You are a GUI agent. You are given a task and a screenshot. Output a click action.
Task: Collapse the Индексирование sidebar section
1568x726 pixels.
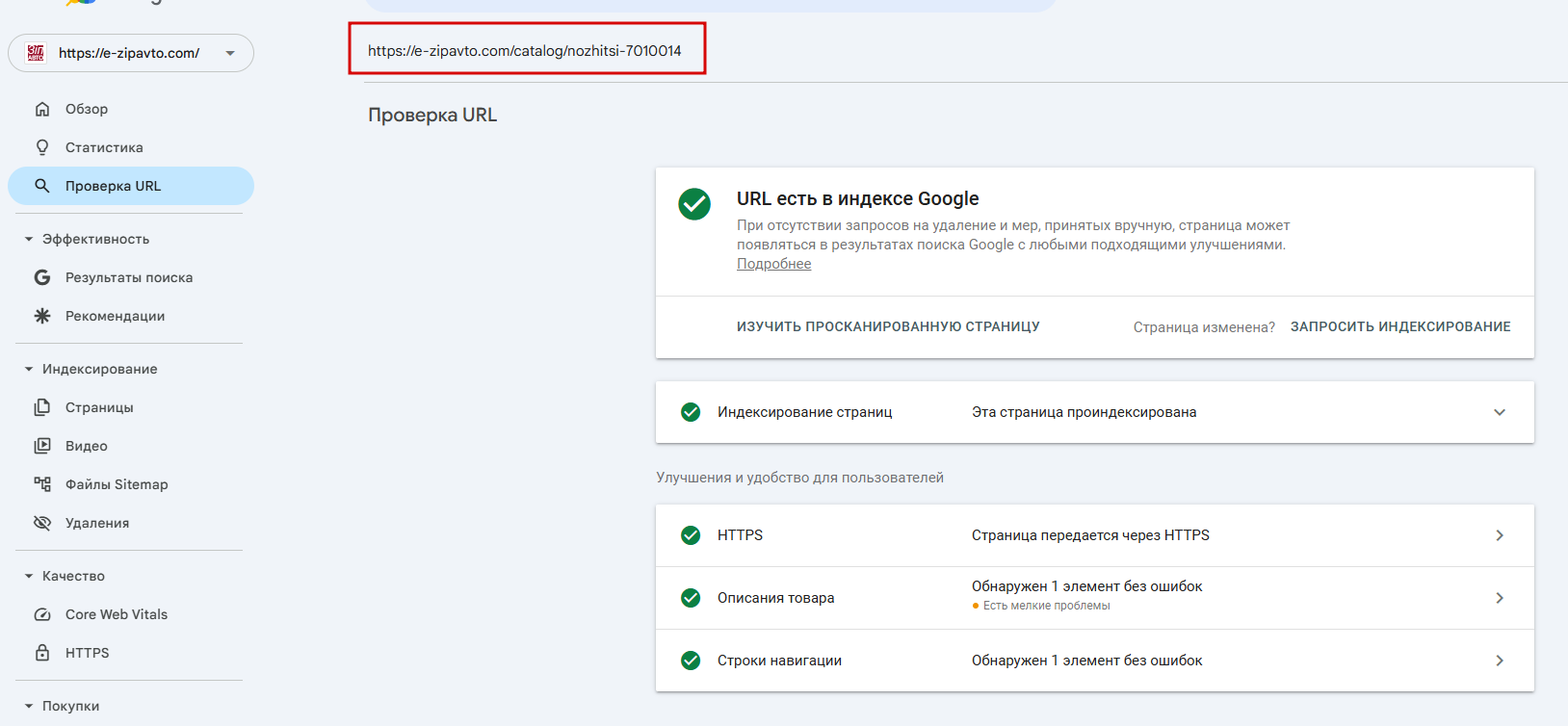(29, 369)
